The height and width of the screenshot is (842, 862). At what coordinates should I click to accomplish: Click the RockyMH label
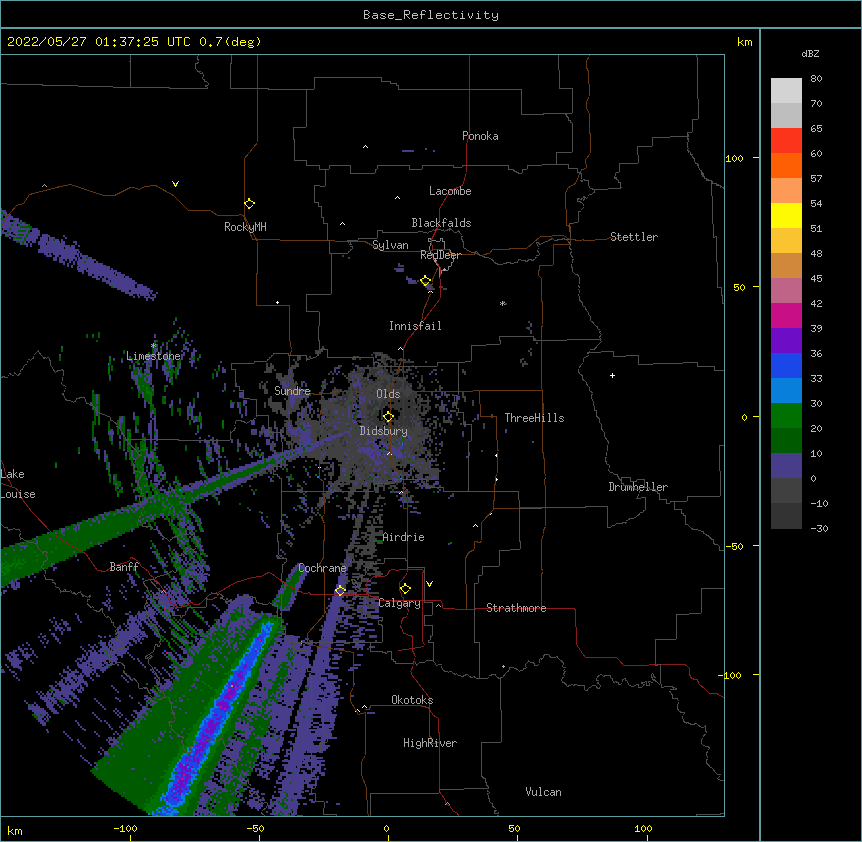pyautogui.click(x=245, y=227)
